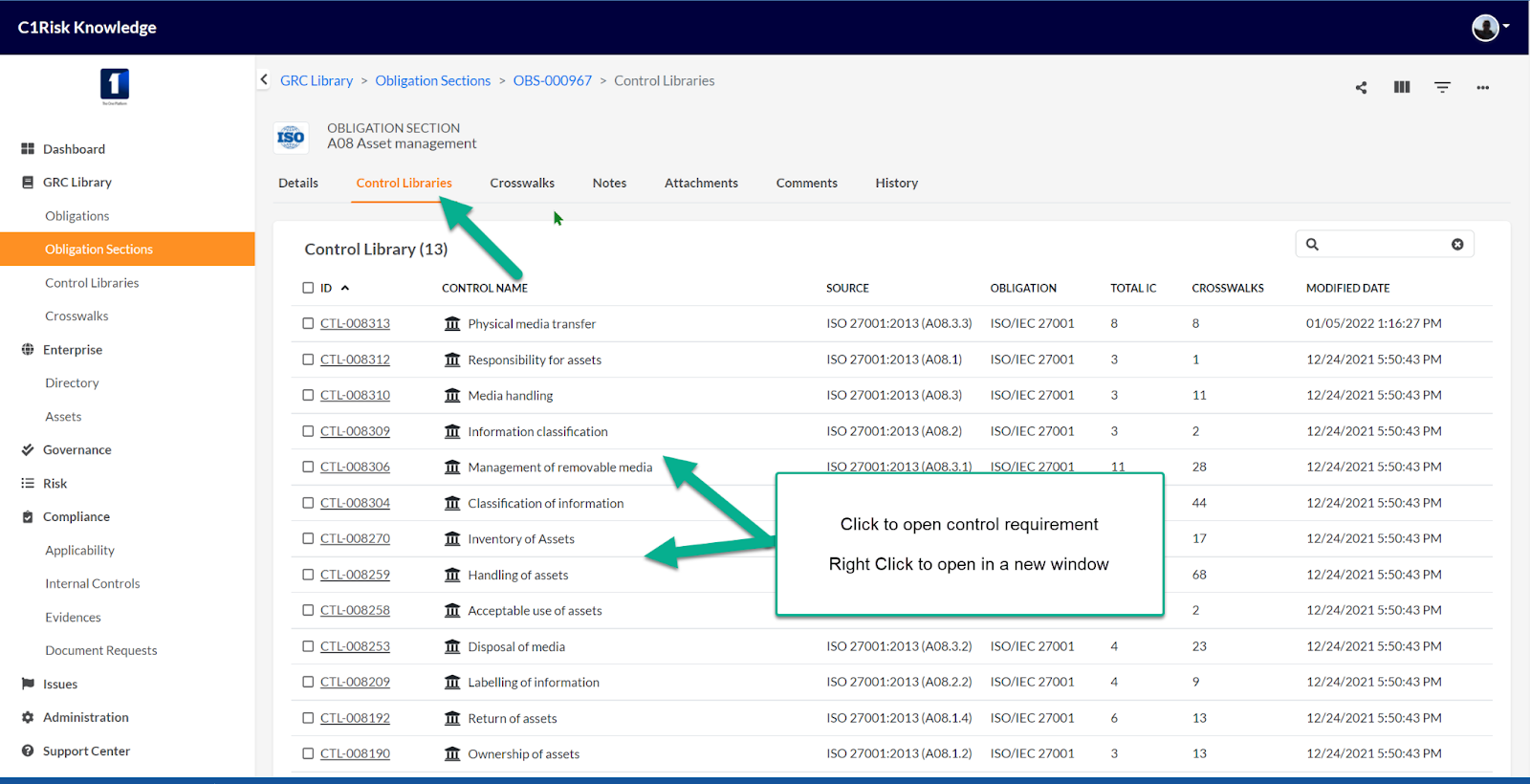
Task: Clear the search with the X icon
Action: point(1457,244)
